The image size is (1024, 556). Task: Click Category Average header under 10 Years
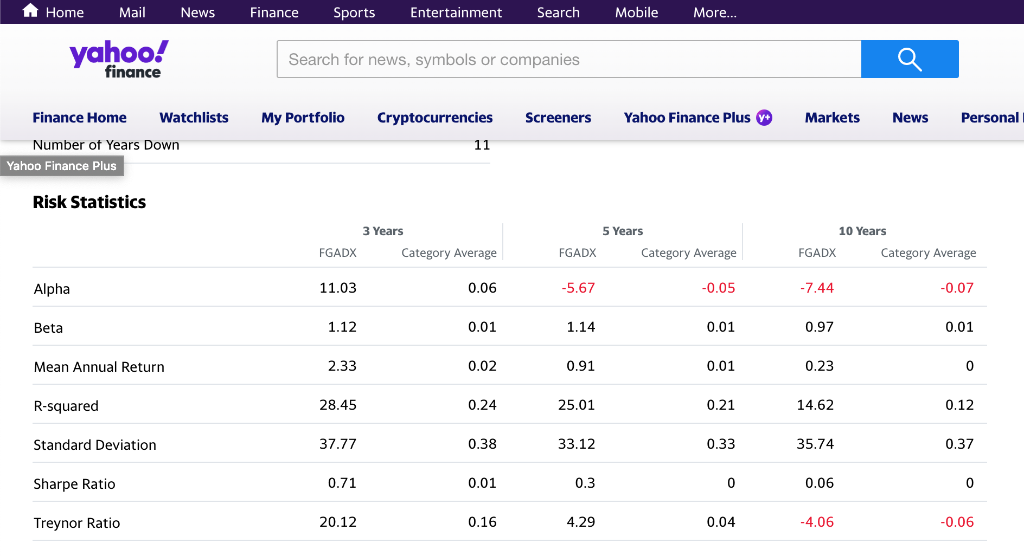click(x=928, y=253)
